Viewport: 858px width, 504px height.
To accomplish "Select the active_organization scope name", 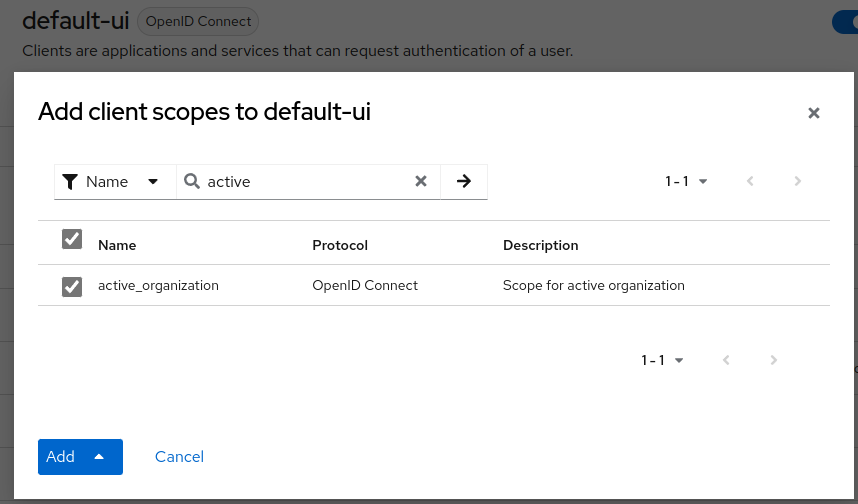I will tap(158, 285).
